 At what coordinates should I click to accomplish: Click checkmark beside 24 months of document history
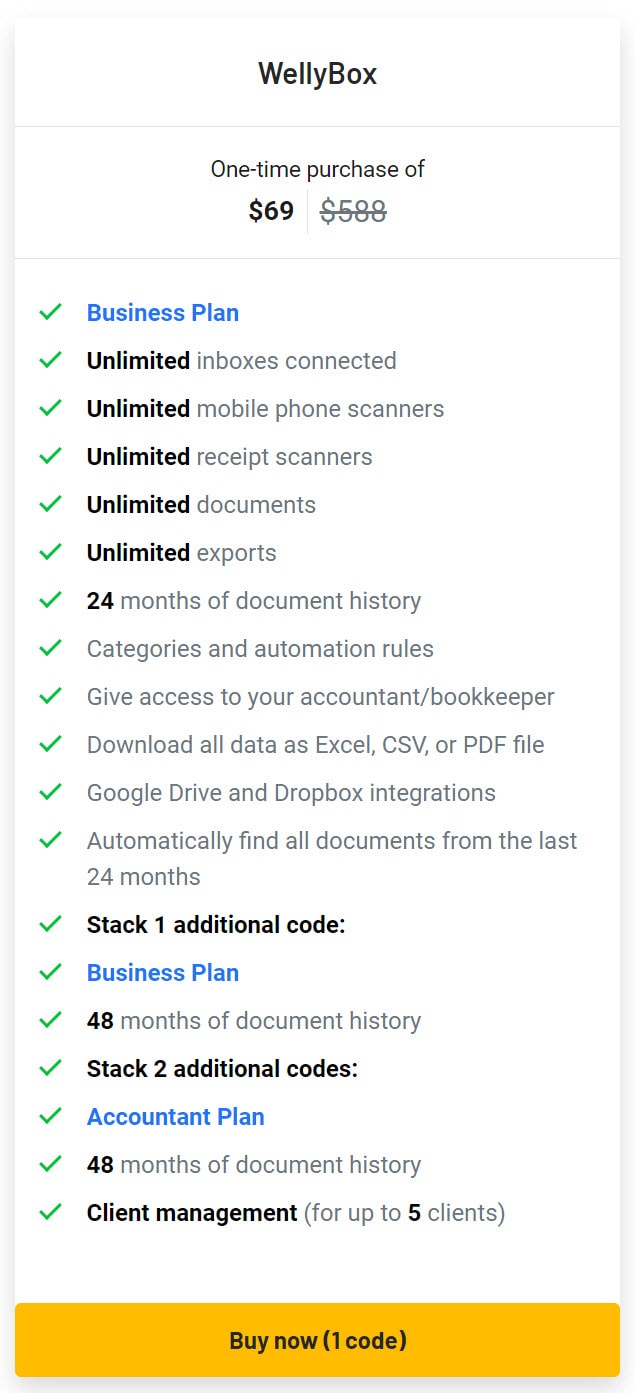(50, 601)
